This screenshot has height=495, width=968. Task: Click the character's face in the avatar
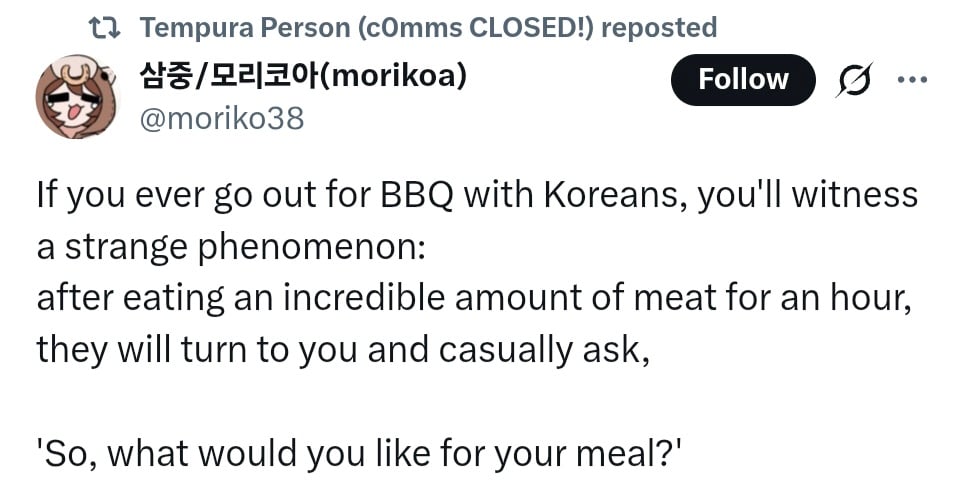point(75,104)
